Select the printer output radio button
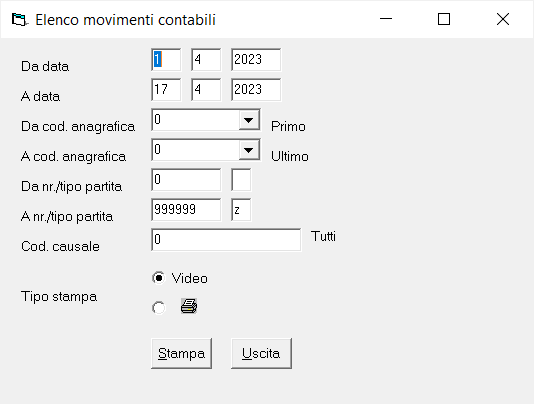The width and height of the screenshot is (534, 404). 158,308
